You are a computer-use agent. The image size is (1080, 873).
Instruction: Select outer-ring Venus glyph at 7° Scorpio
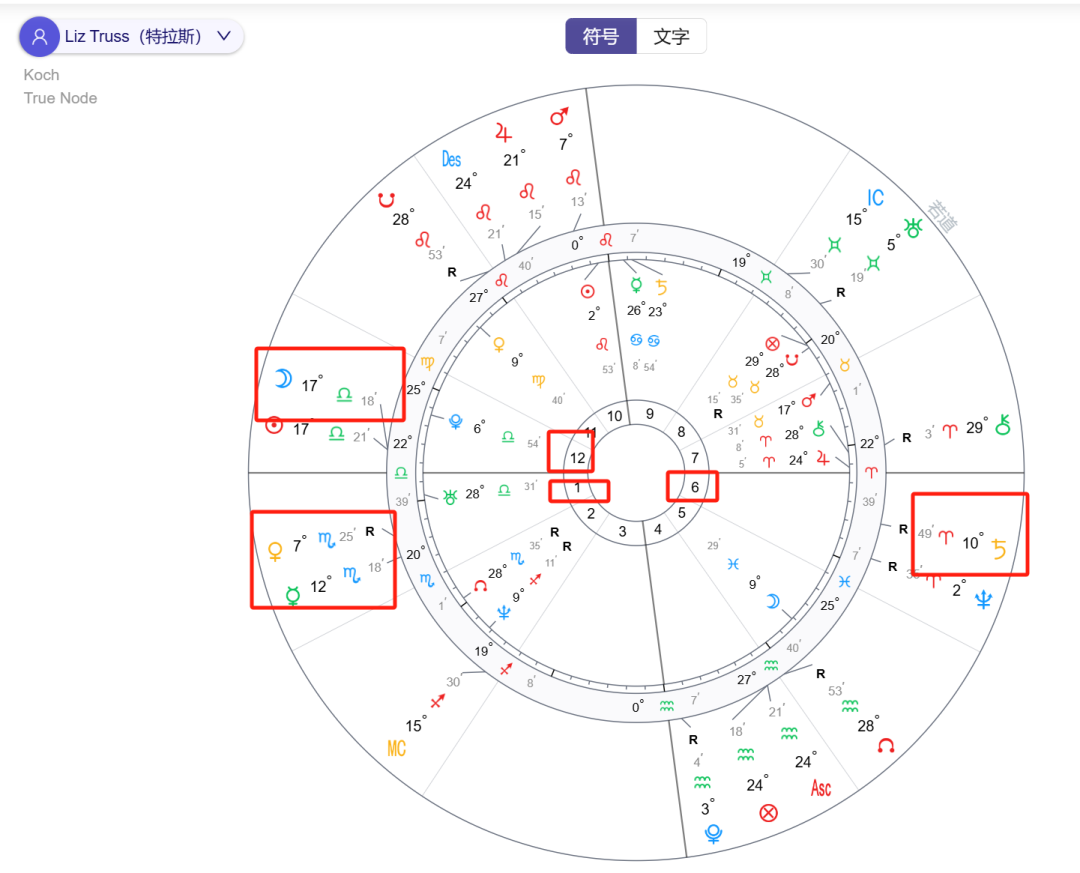[275, 551]
